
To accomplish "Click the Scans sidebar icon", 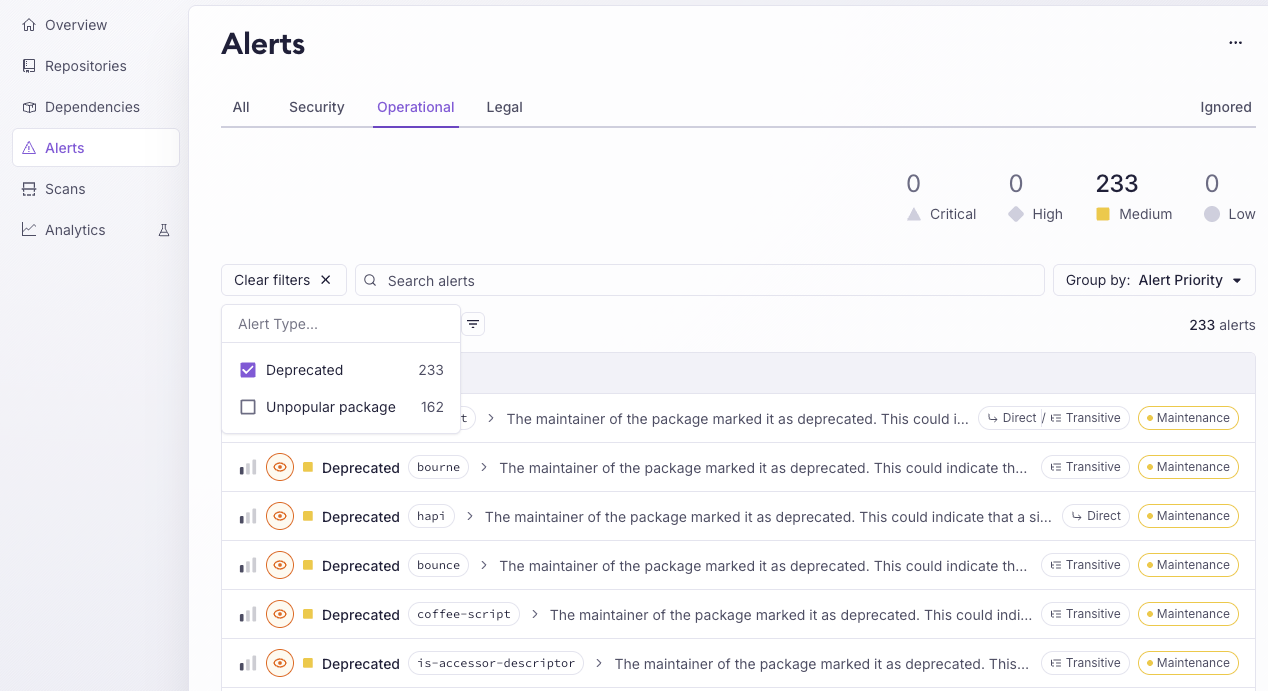I will [29, 189].
